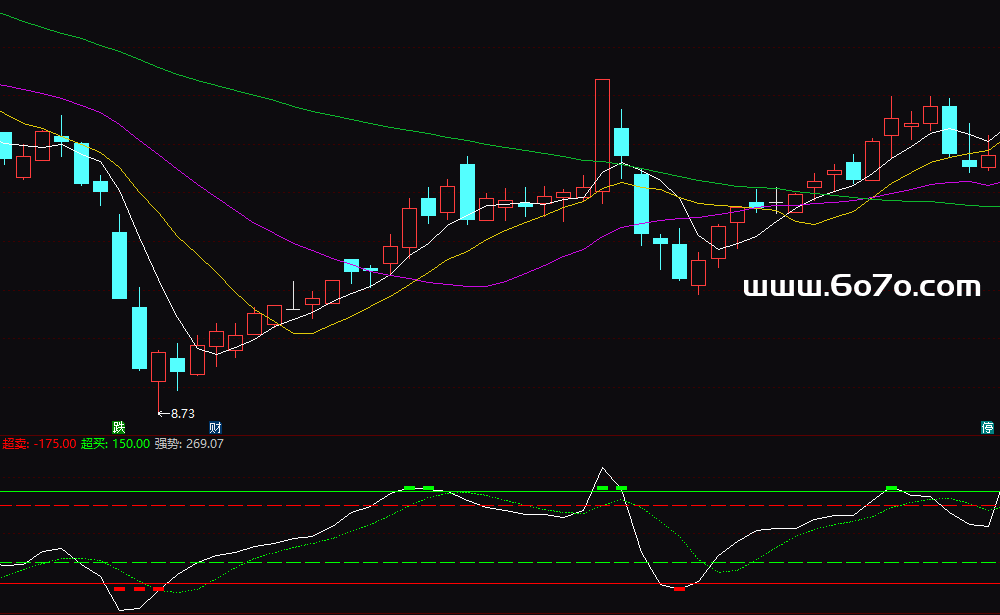Click the candlestick at the 8.73 low
The width and height of the screenshot is (1000, 615).
click(158, 367)
